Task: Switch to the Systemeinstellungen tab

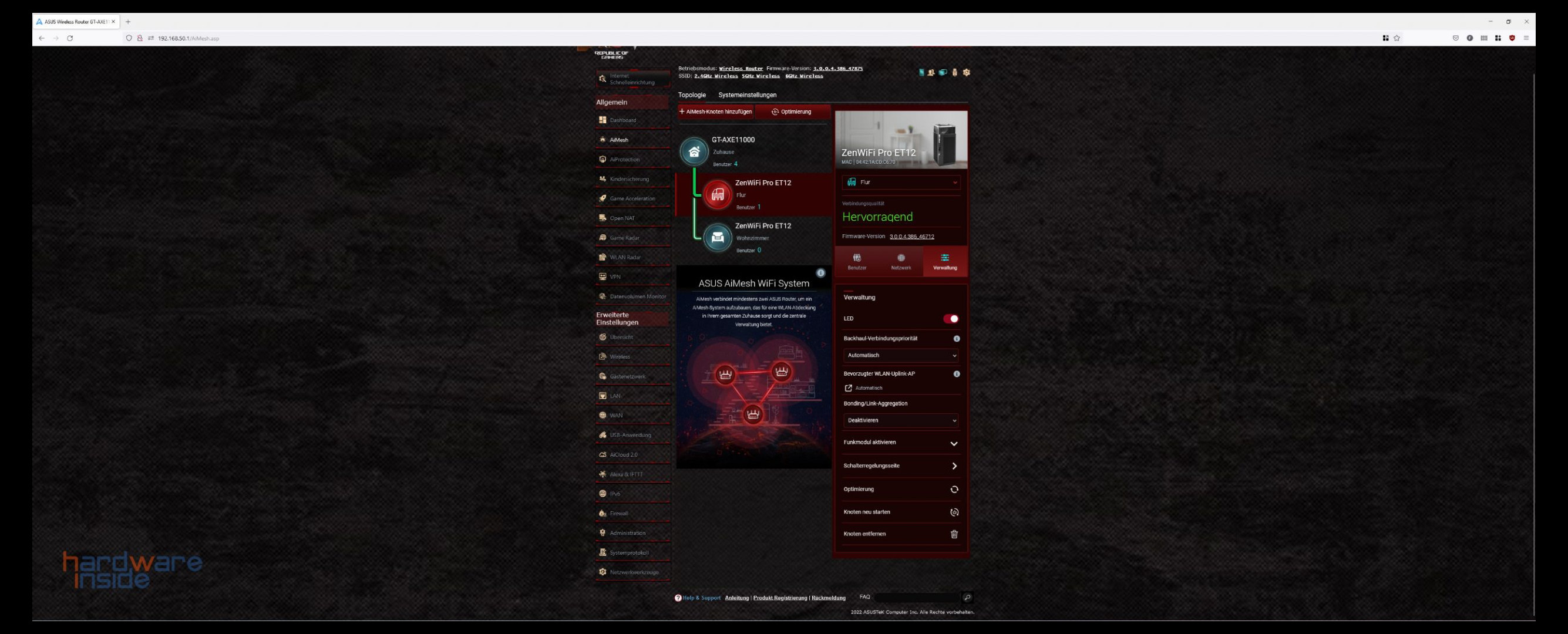Action: (x=747, y=95)
